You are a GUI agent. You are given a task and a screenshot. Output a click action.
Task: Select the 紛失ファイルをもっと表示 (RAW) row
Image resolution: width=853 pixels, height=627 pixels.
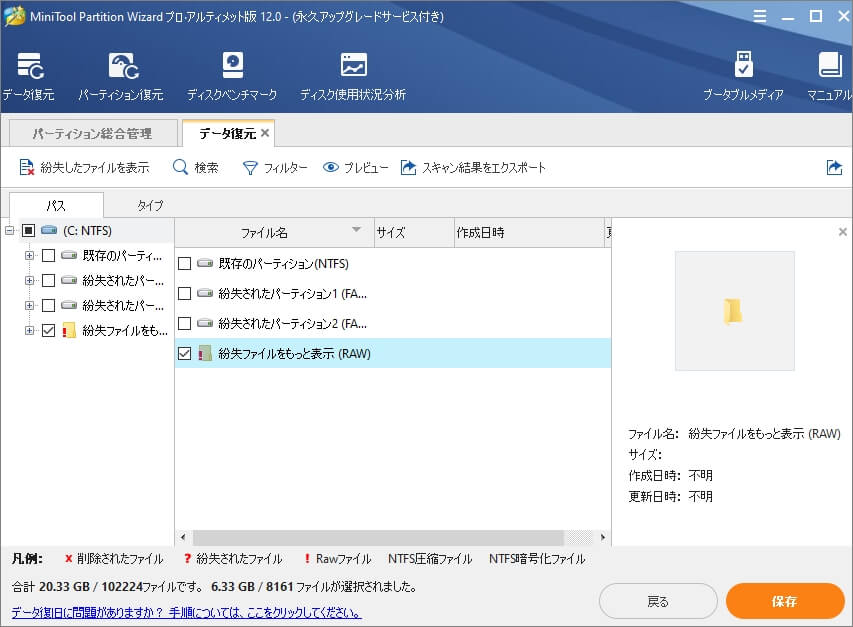tap(393, 353)
